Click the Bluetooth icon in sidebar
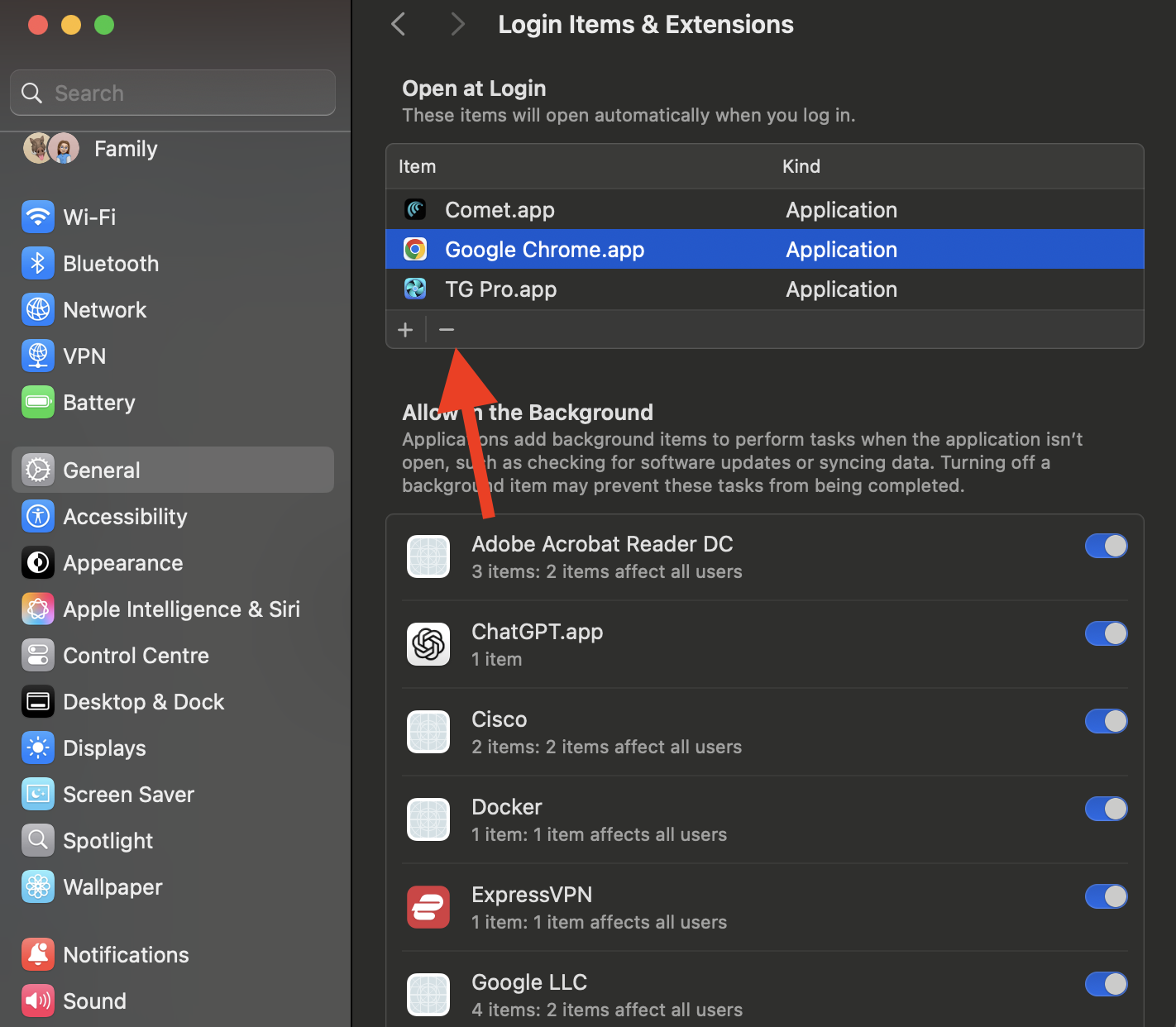 point(38,263)
